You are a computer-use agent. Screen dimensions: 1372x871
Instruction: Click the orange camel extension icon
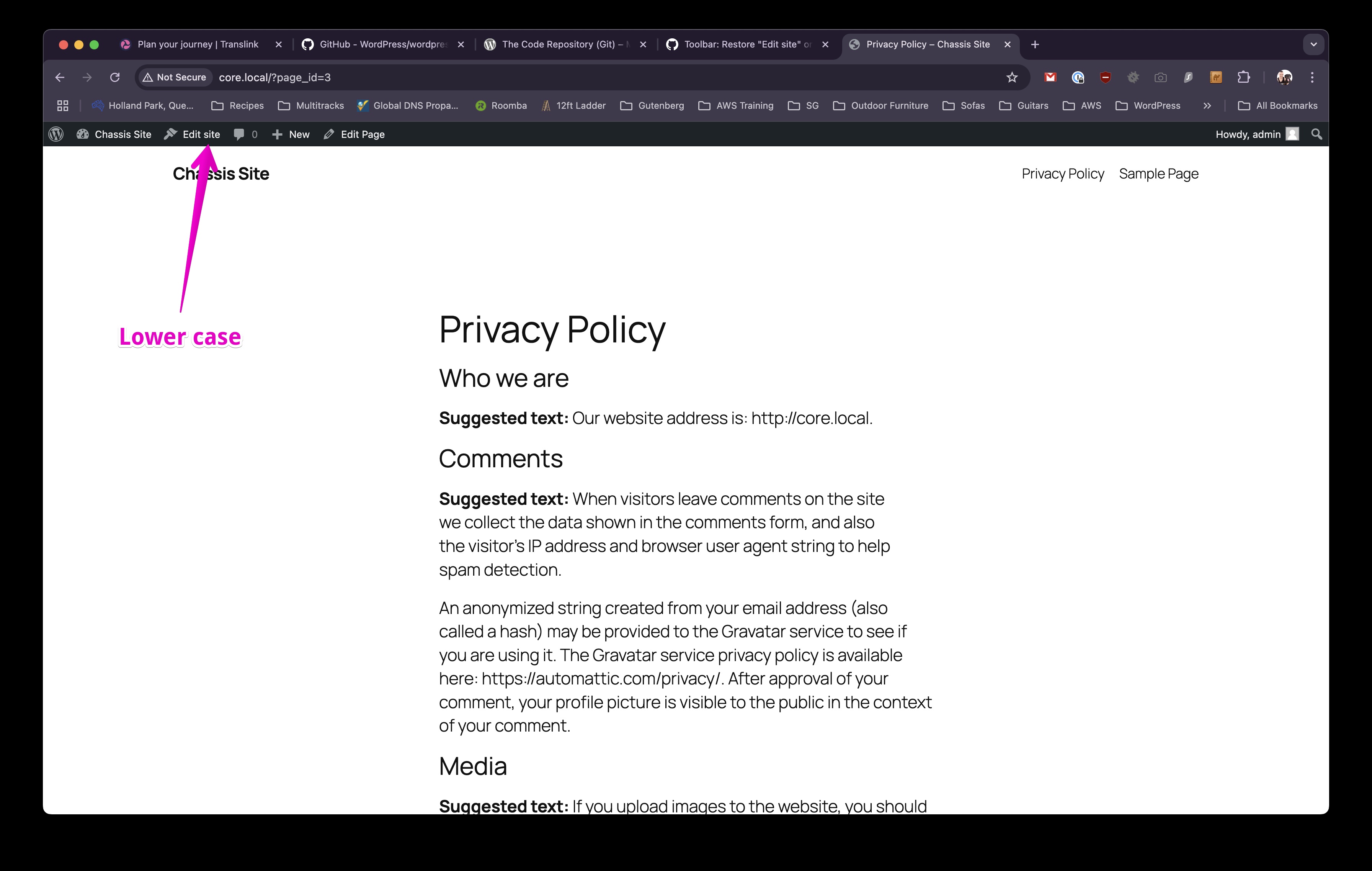coord(1216,77)
